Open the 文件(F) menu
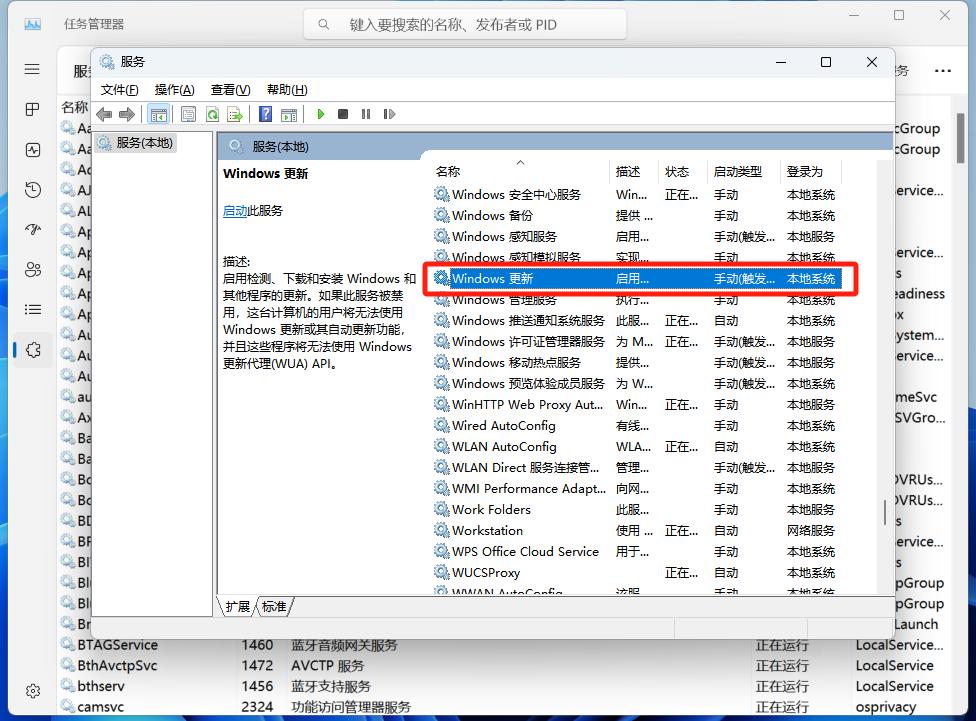Image resolution: width=976 pixels, height=721 pixels. [x=119, y=90]
